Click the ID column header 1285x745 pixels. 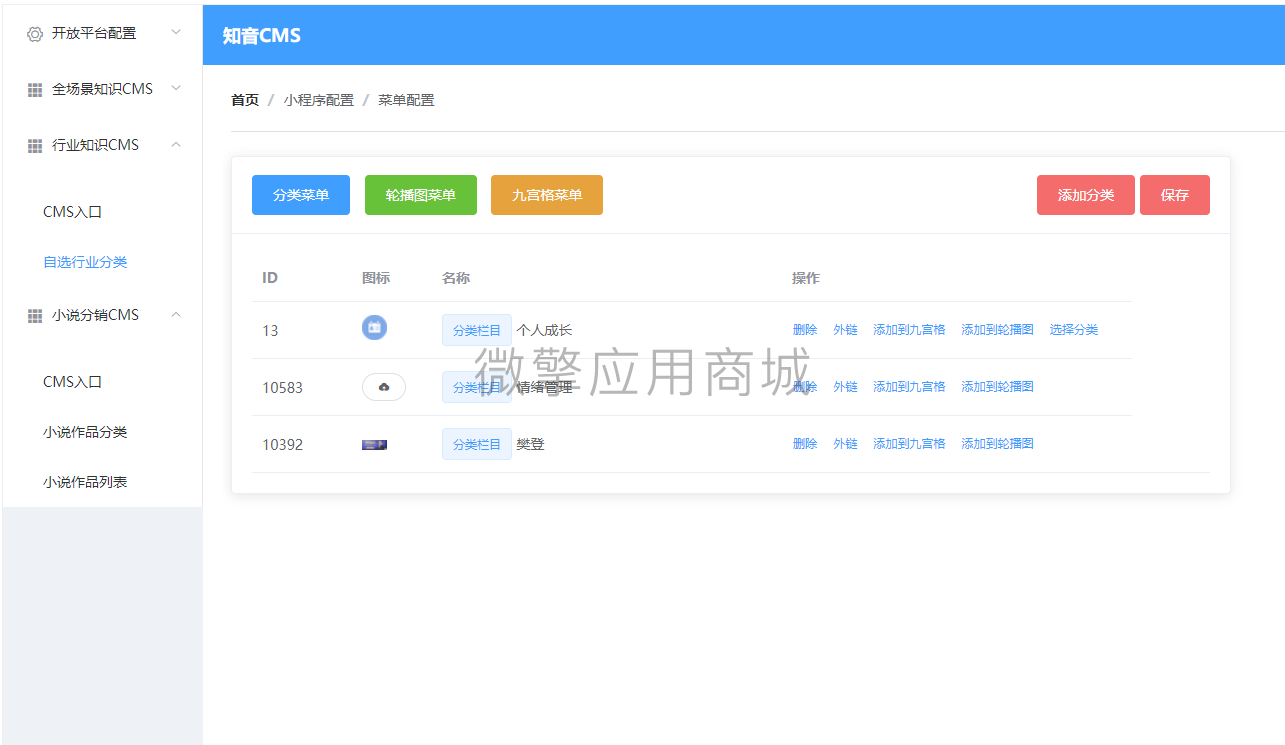[x=270, y=278]
